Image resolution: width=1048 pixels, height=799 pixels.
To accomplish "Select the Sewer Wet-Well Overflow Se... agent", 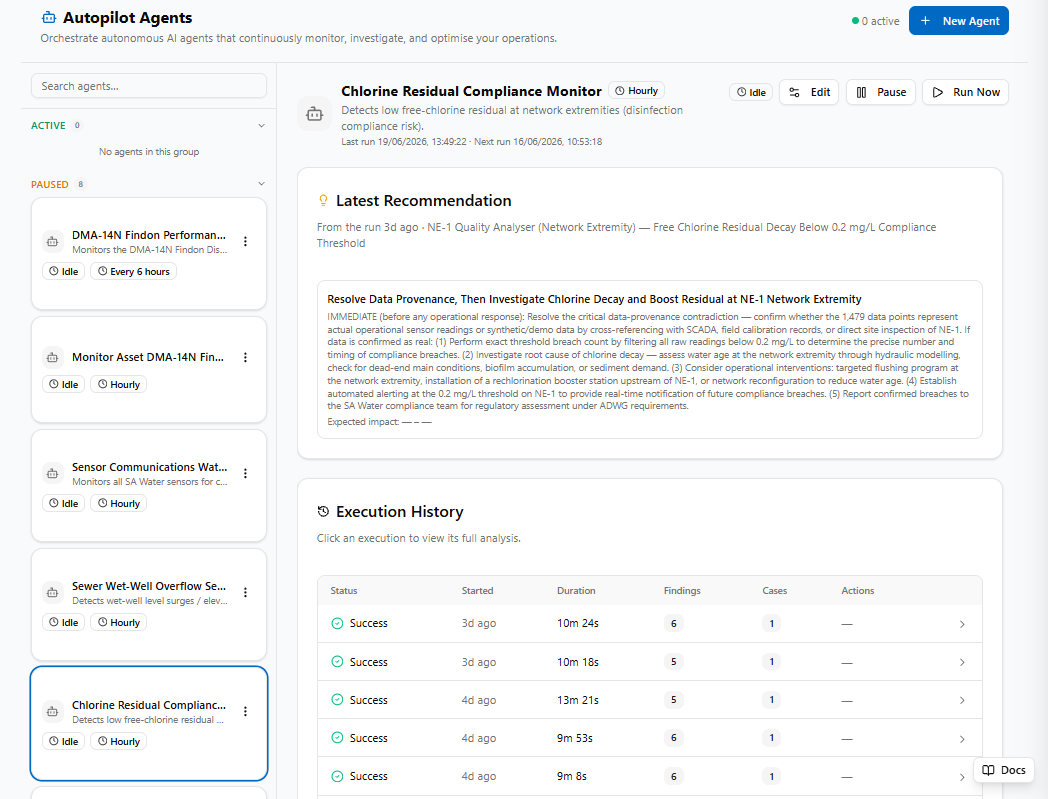I will coord(149,604).
